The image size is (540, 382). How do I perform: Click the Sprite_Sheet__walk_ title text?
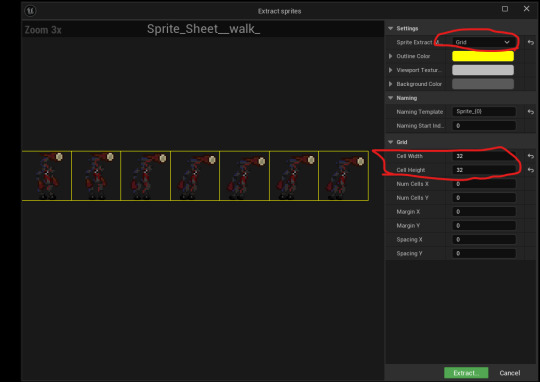(203, 29)
